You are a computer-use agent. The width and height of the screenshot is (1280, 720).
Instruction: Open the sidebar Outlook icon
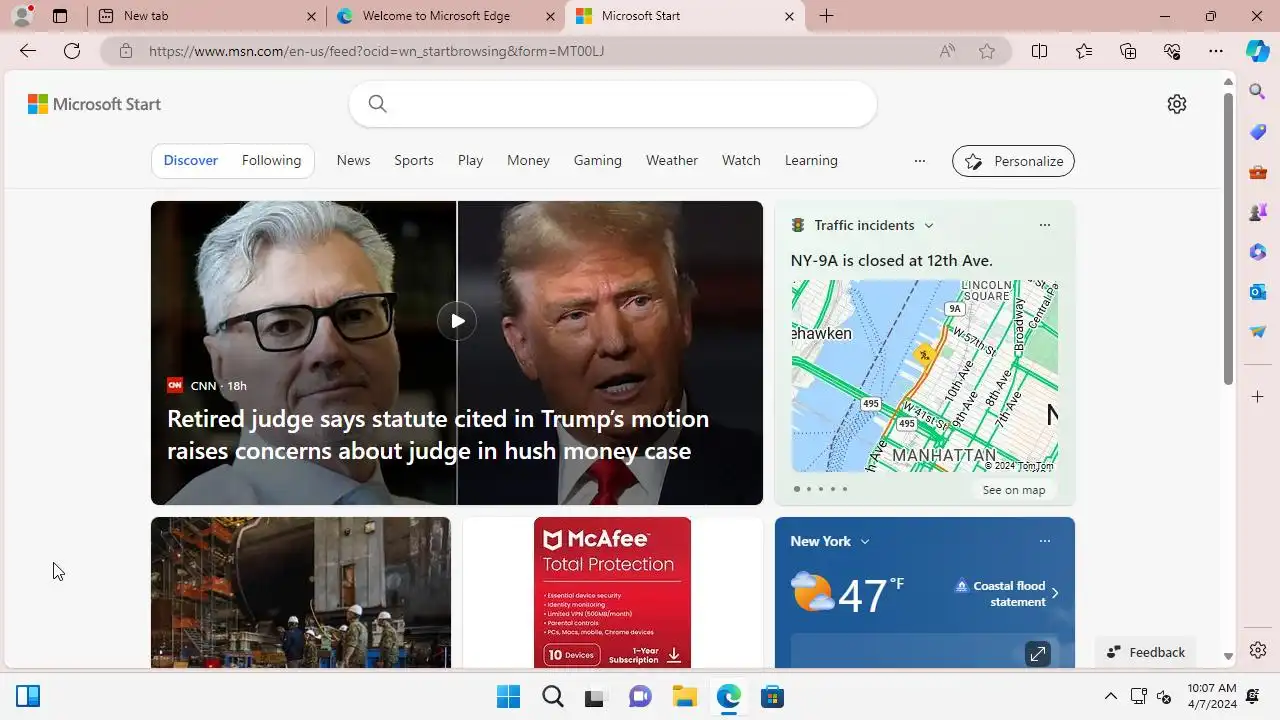click(1258, 292)
